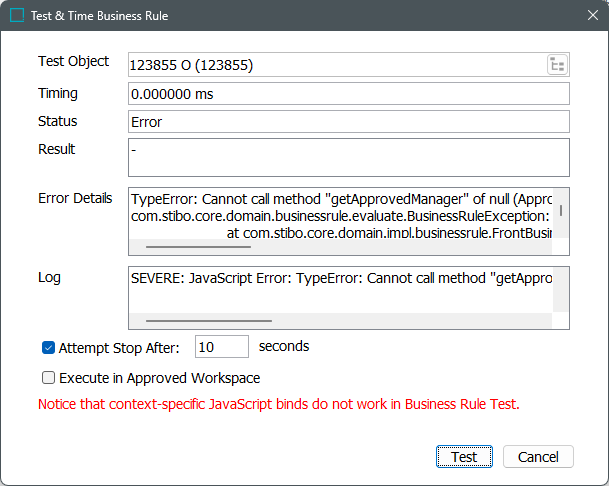Click the Error Details text area

click(x=340, y=214)
